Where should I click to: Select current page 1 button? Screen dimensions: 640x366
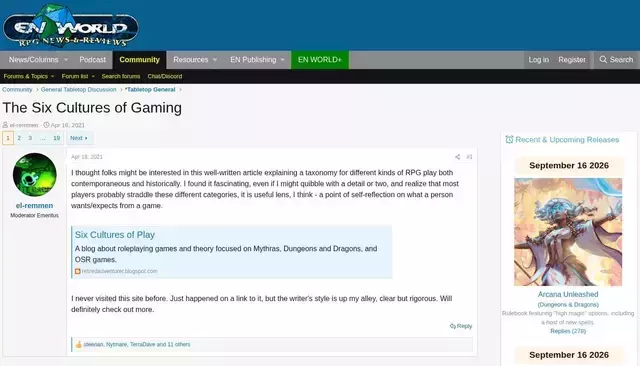(x=8, y=138)
